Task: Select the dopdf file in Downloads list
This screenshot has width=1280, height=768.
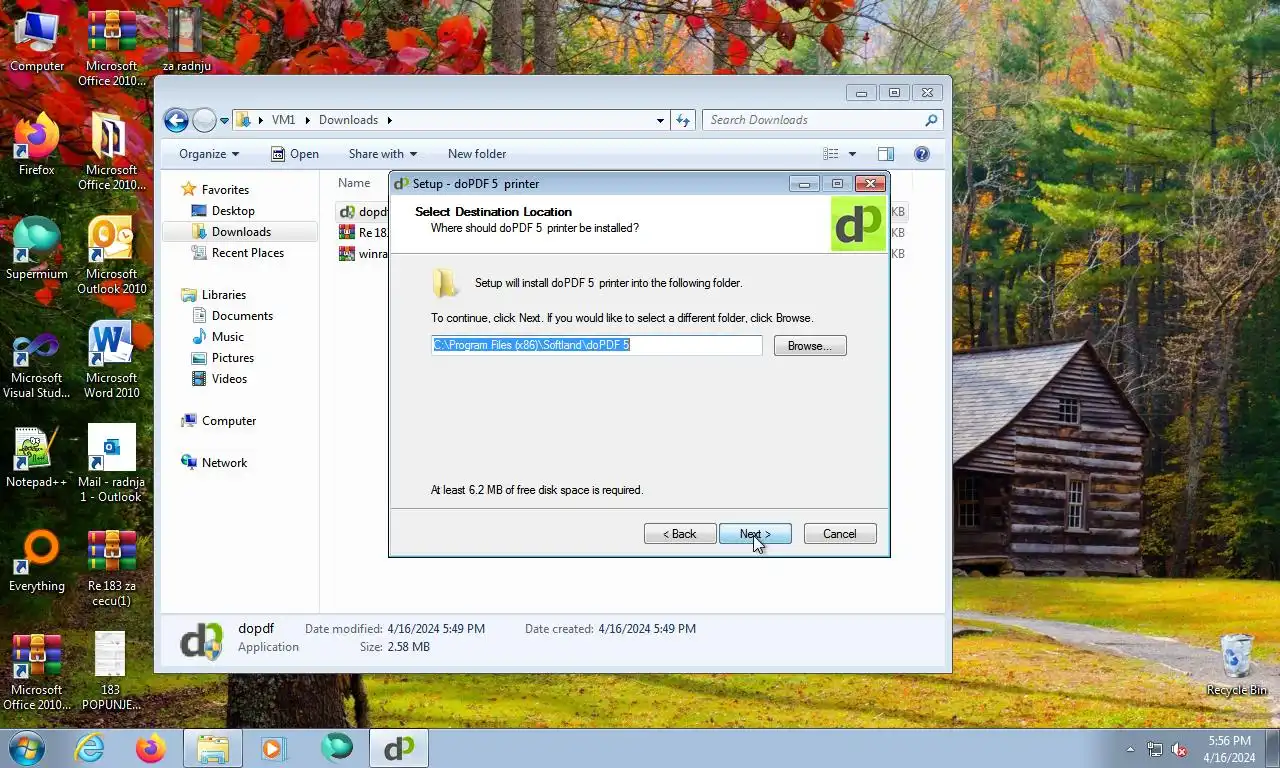Action: click(364, 212)
